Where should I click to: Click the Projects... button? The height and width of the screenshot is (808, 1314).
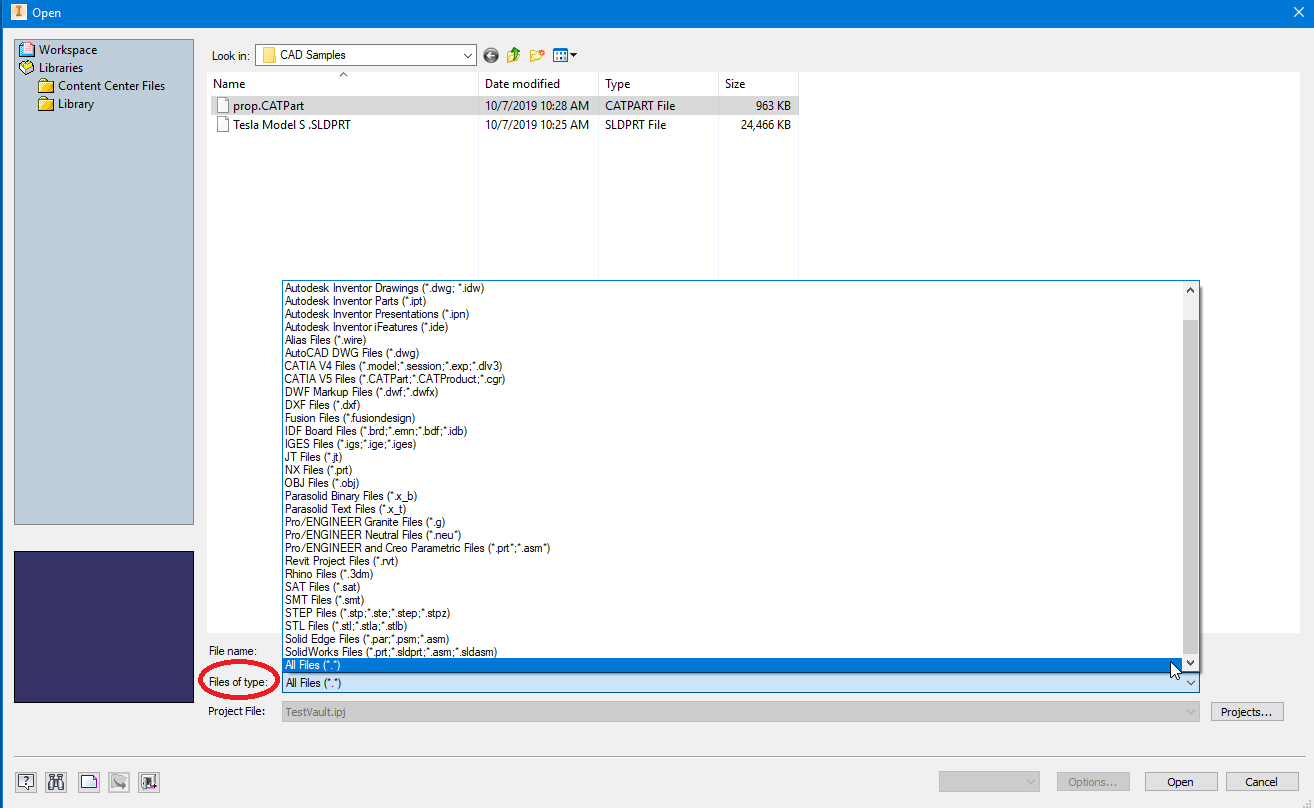(1247, 712)
